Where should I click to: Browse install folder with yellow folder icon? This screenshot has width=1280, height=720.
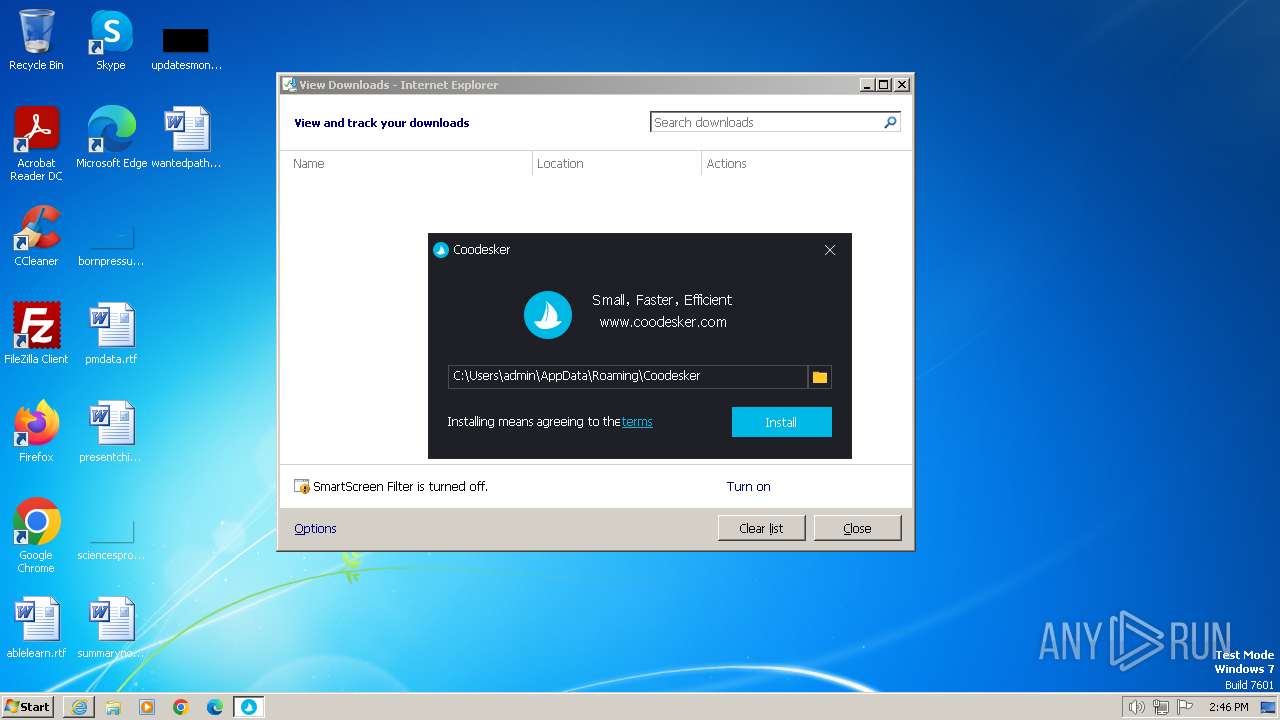pos(820,376)
